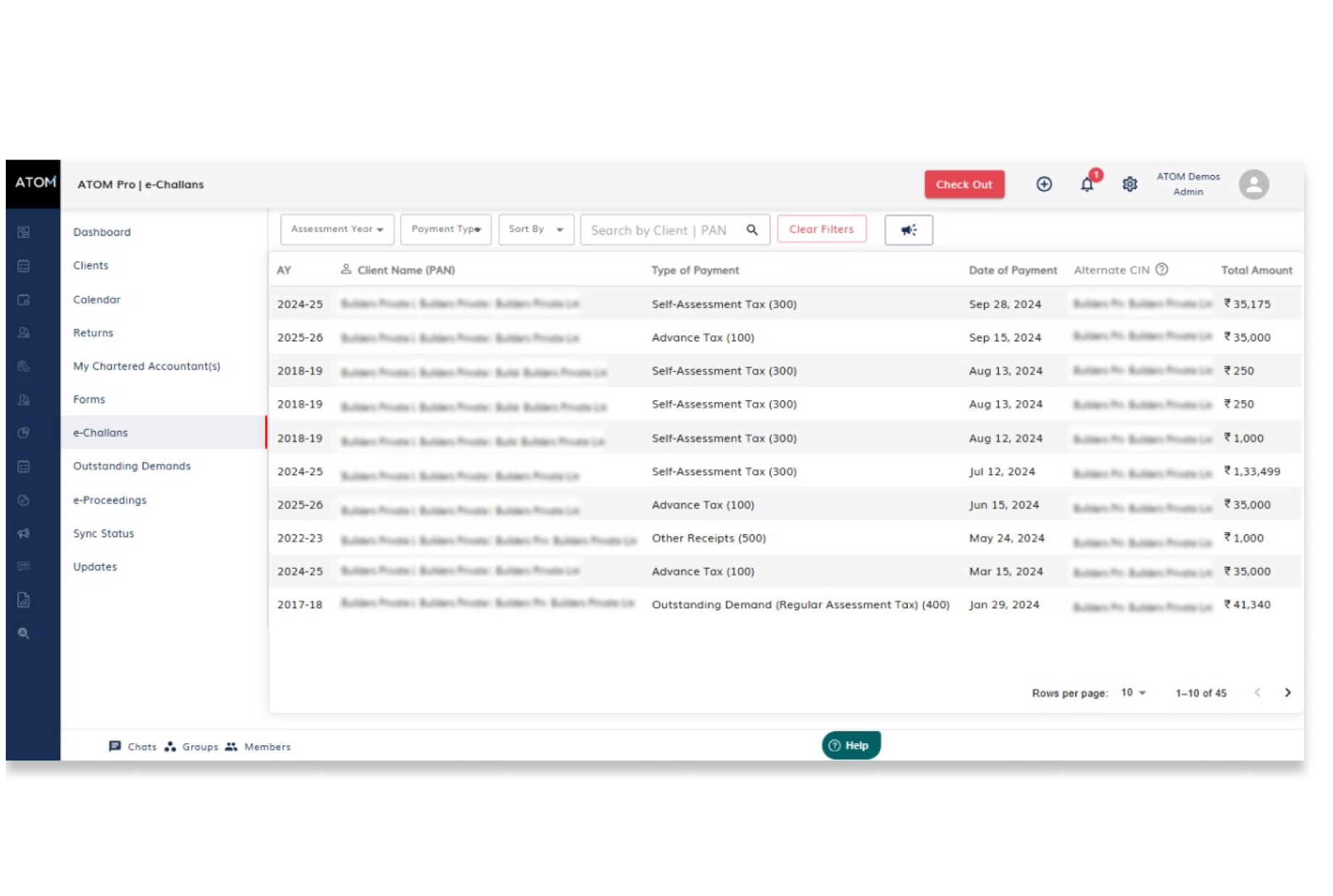
Task: Open Outstanding Demands menu item
Action: 132,466
